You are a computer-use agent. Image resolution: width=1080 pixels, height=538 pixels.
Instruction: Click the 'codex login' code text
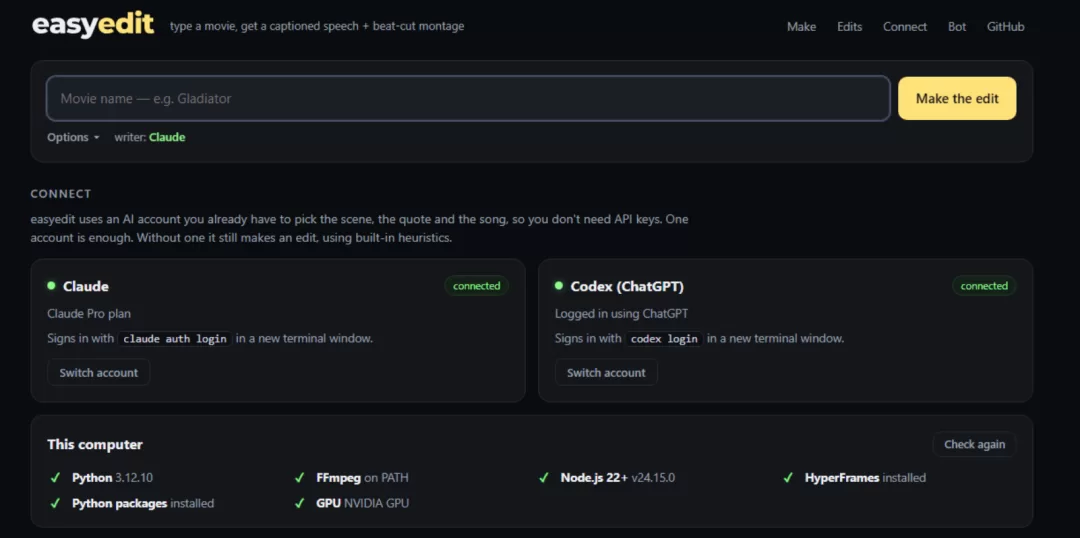pyautogui.click(x=665, y=339)
